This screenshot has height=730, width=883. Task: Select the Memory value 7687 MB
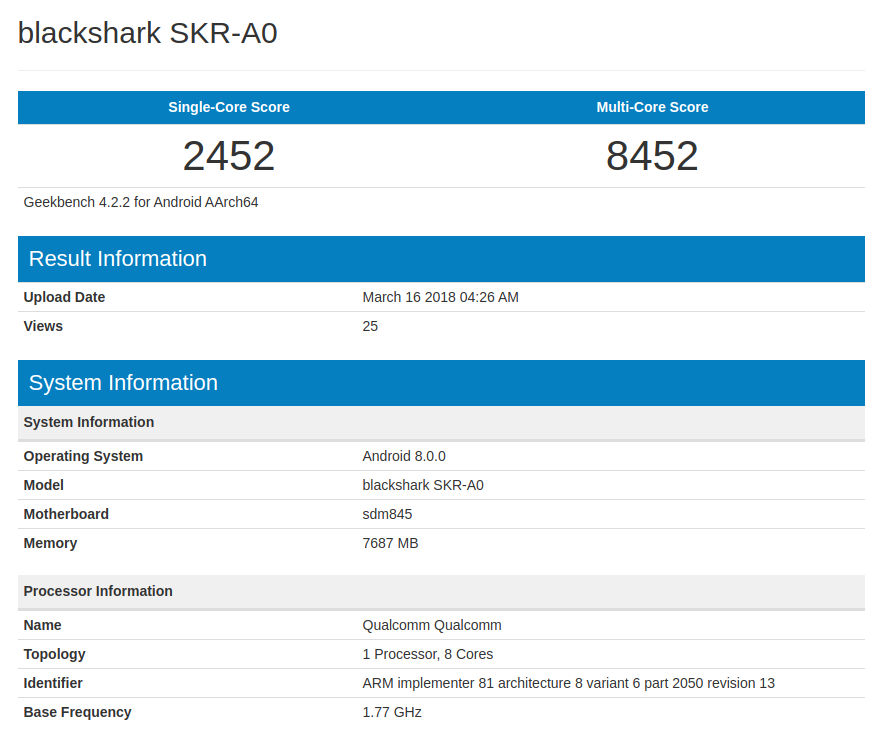(x=390, y=543)
